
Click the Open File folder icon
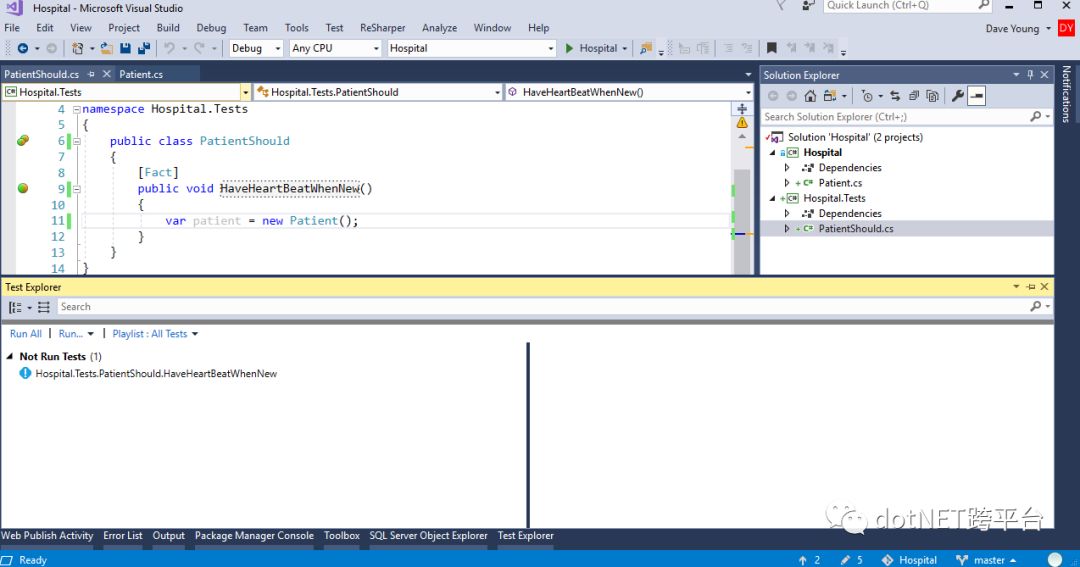click(106, 48)
